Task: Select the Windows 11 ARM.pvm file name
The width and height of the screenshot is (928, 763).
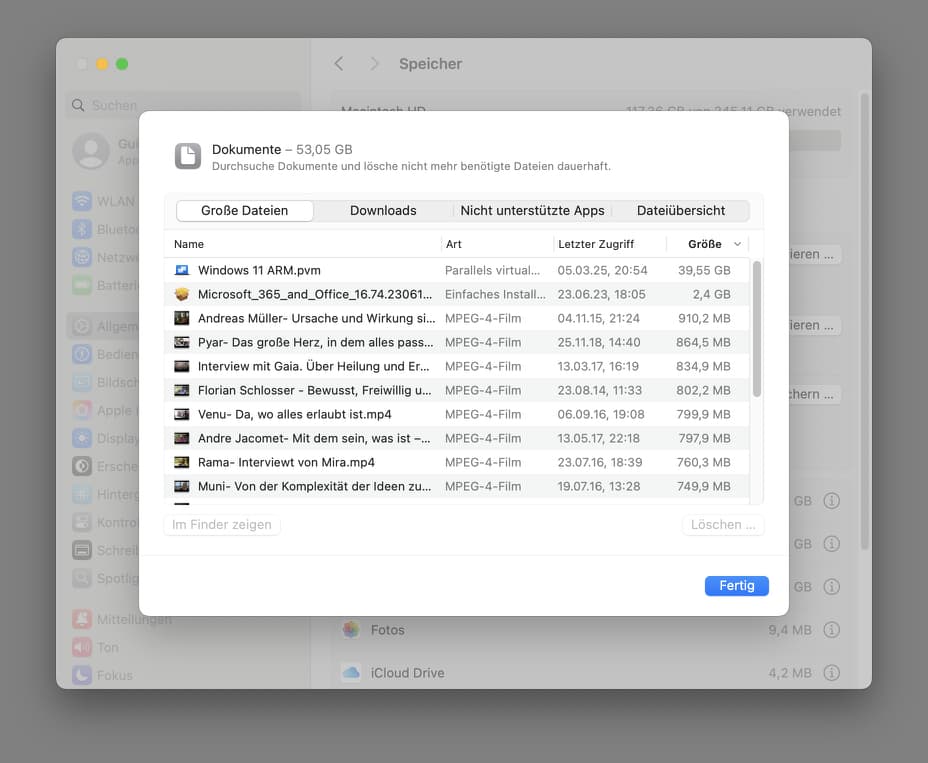Action: [259, 270]
